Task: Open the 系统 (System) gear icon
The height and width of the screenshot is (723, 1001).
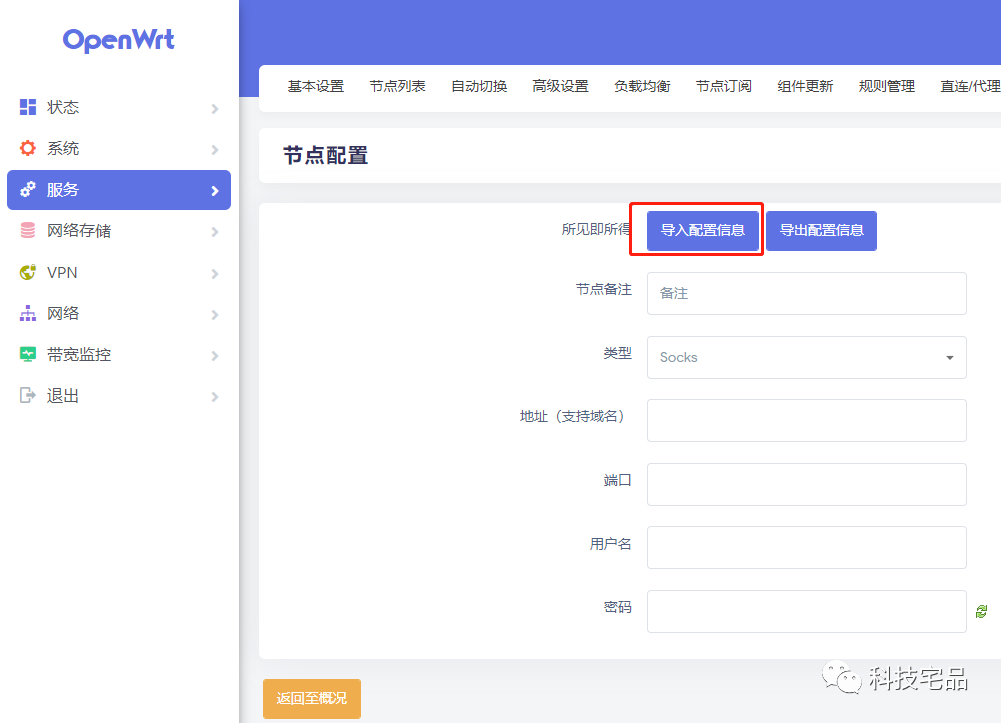Action: click(28, 148)
